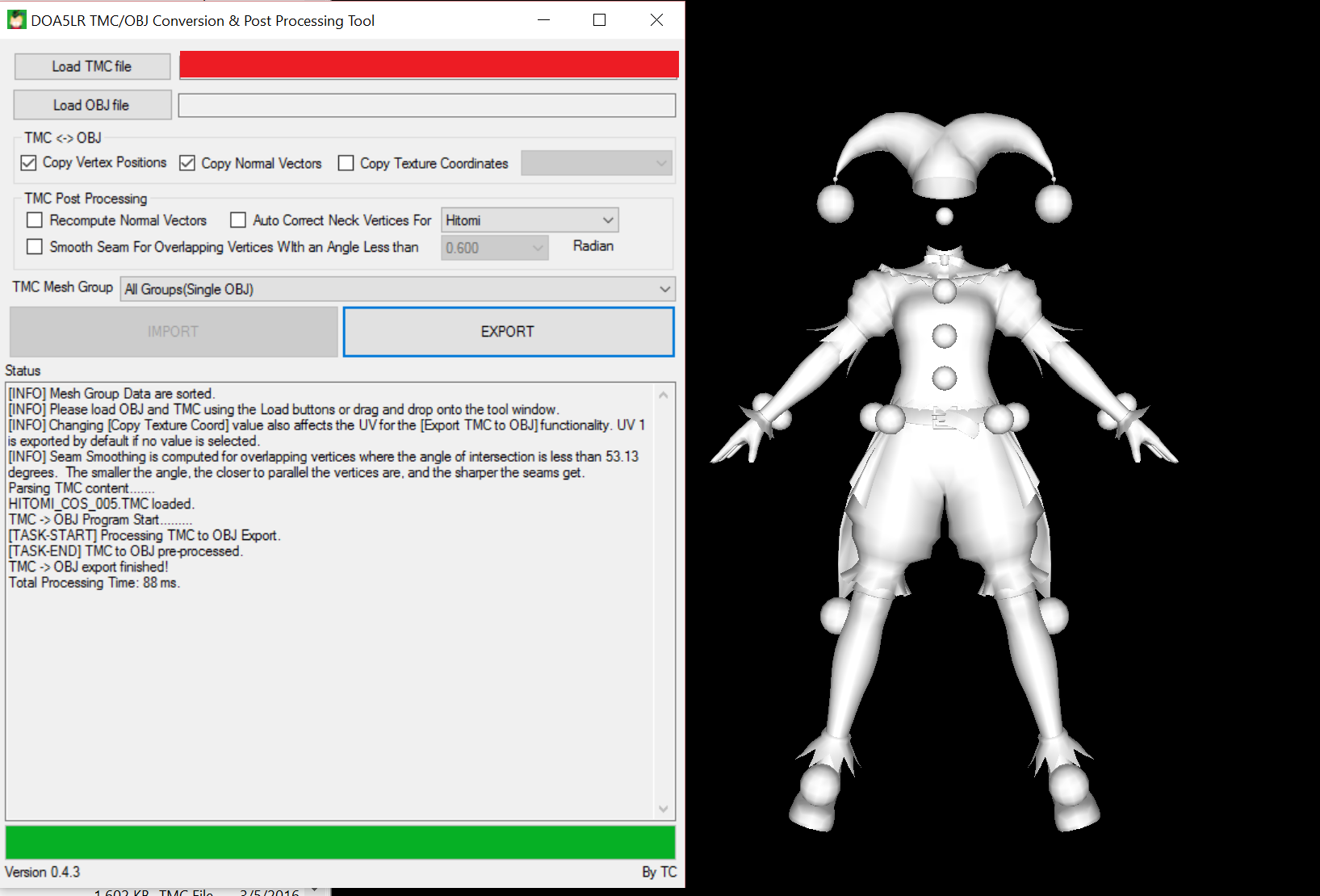
Task: Click the OBJ file path field
Action: coord(426,105)
